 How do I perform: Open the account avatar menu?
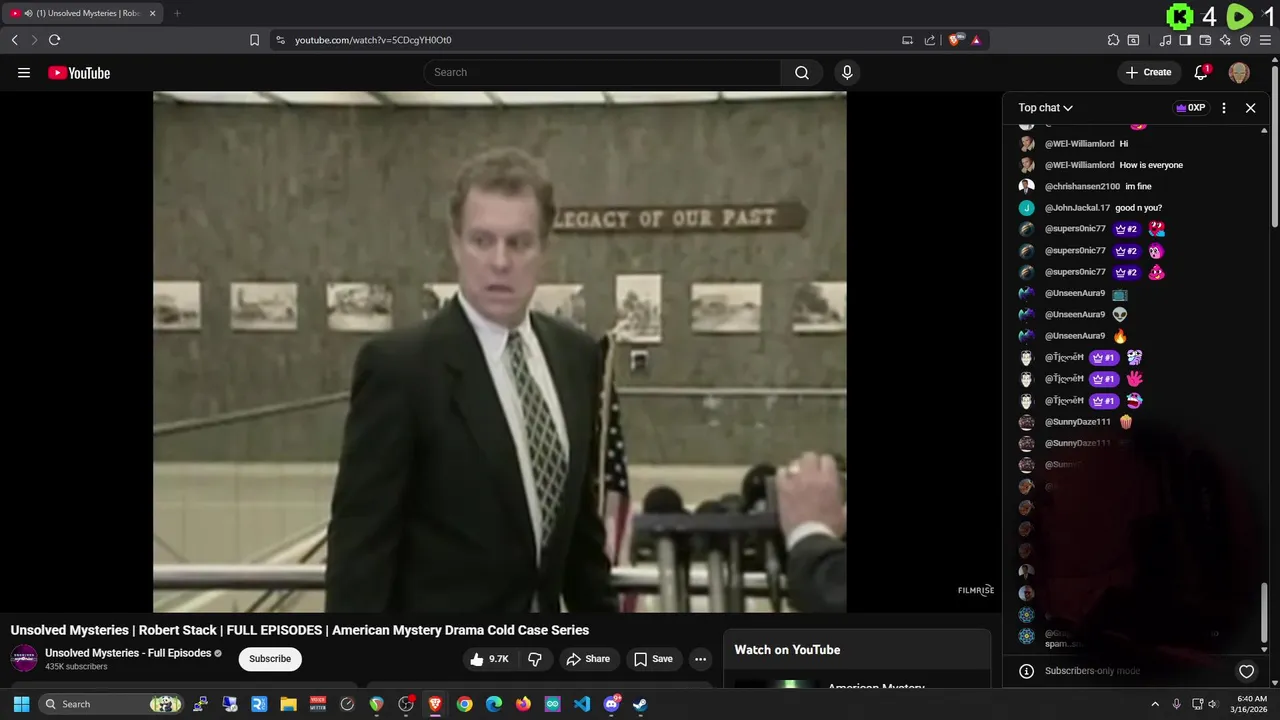1239,72
